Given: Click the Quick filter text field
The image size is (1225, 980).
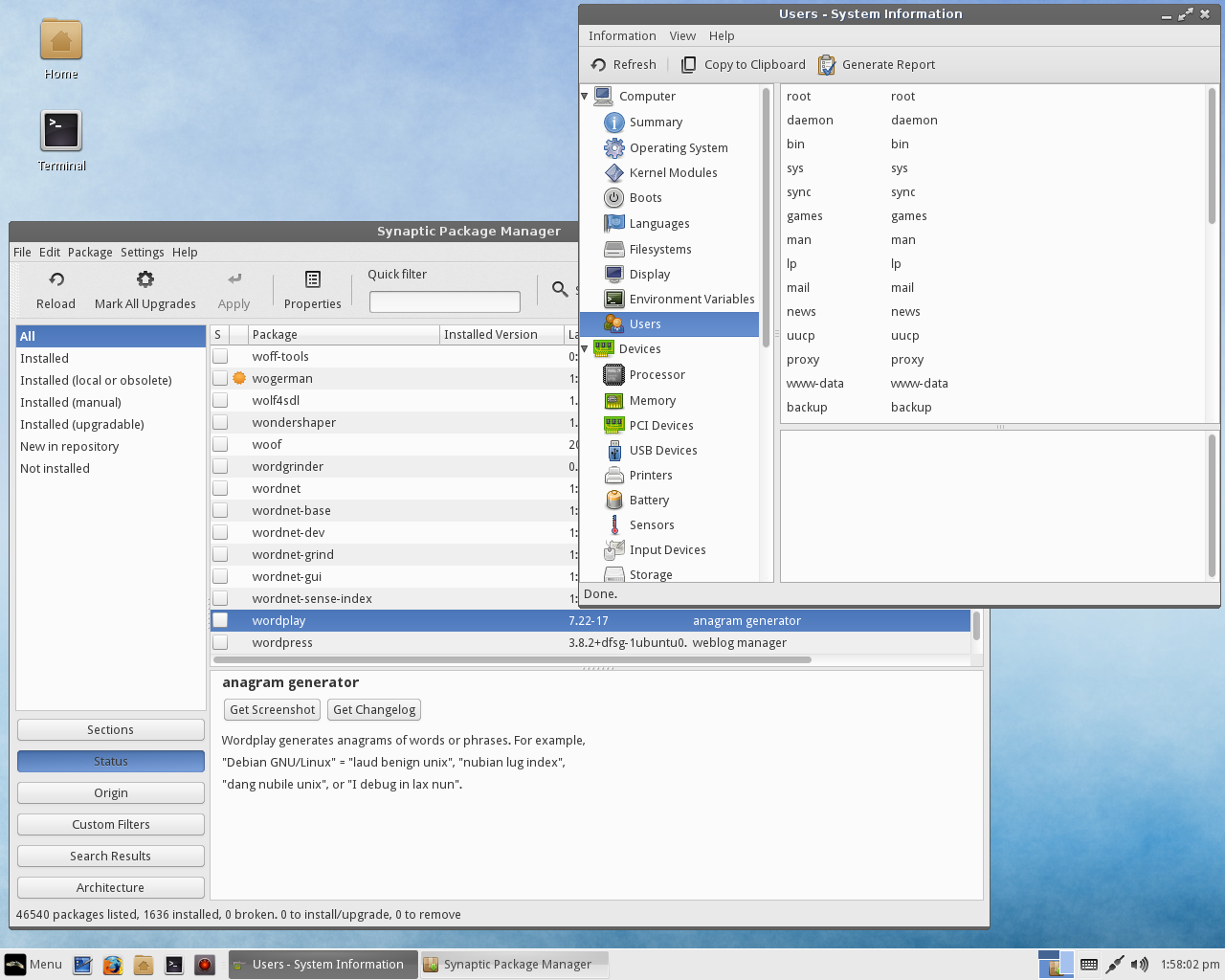Looking at the screenshot, I should pos(445,302).
